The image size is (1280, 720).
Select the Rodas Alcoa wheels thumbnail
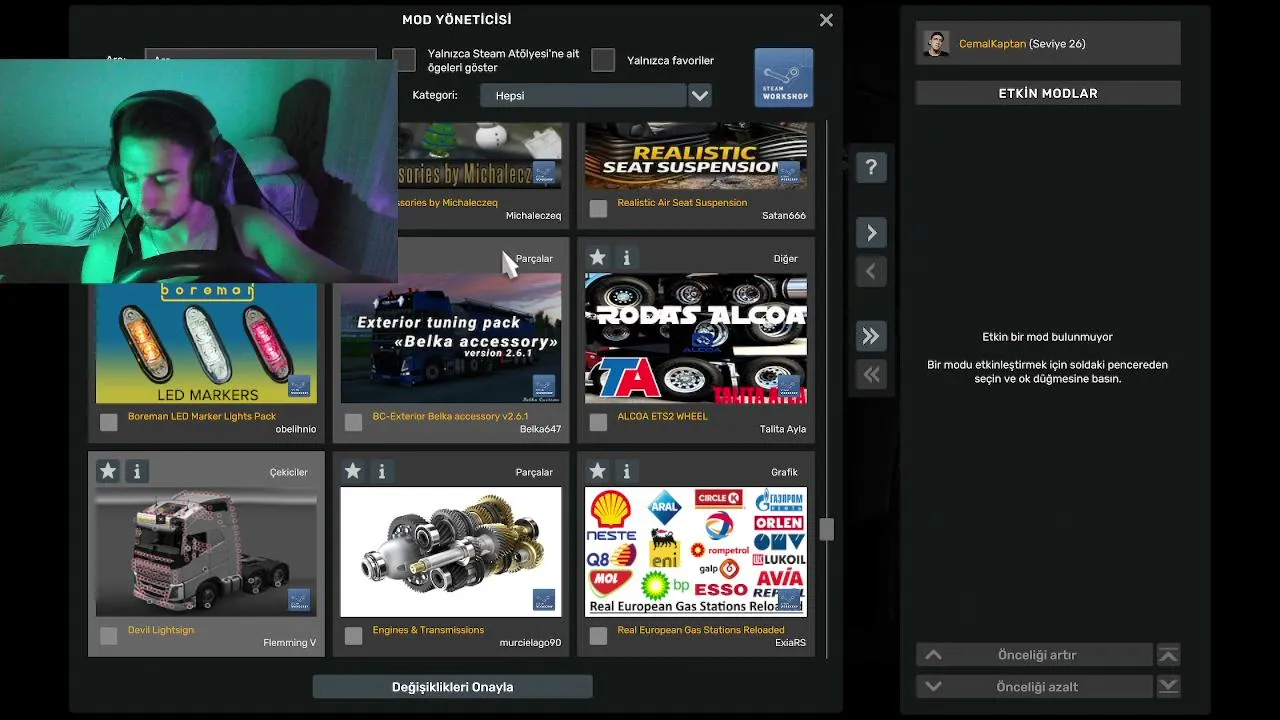point(696,338)
